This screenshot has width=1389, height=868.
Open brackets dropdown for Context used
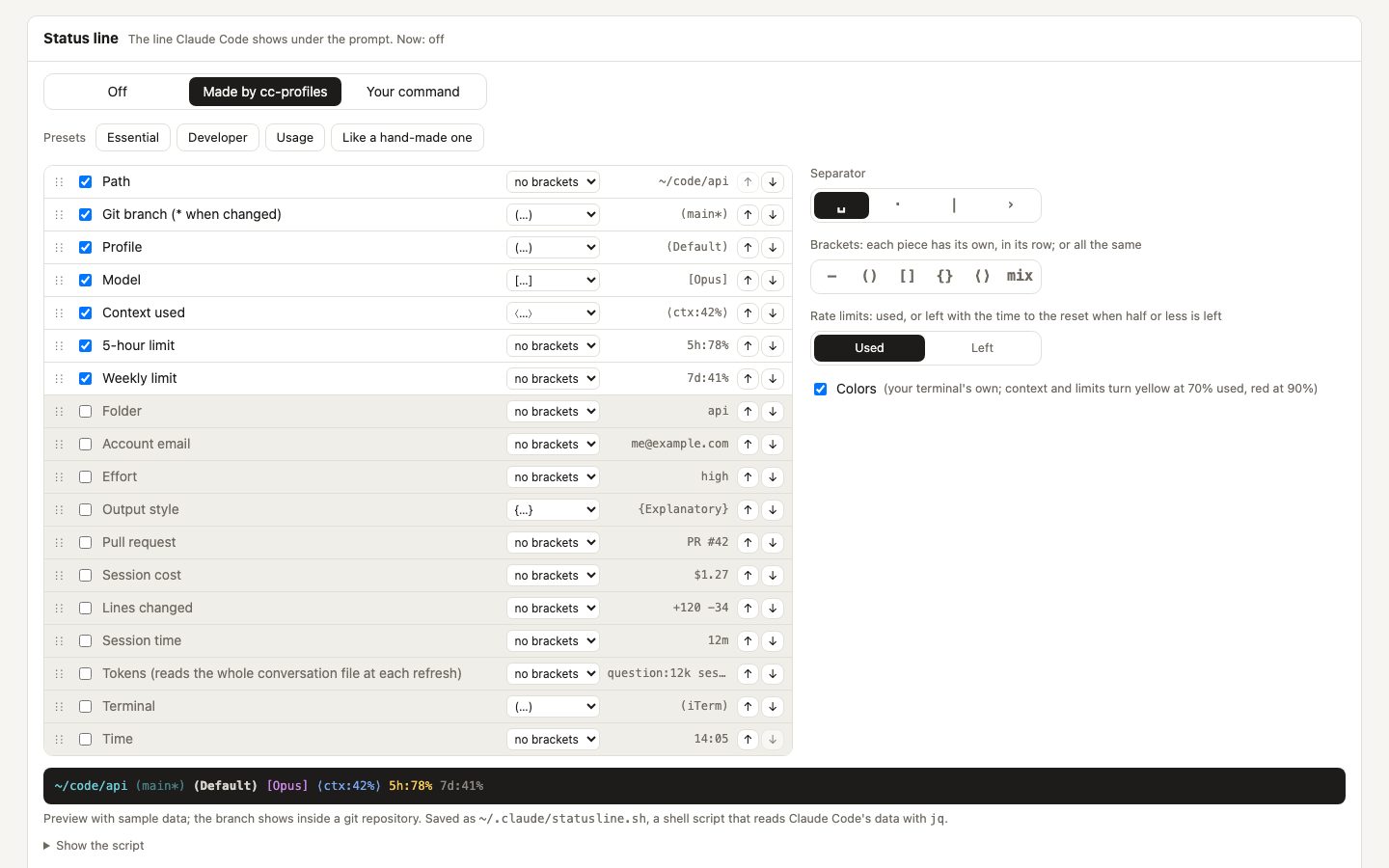[x=553, y=312]
